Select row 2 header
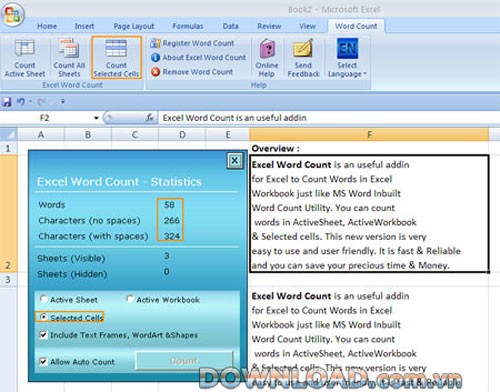500x392 pixels. click(x=8, y=213)
